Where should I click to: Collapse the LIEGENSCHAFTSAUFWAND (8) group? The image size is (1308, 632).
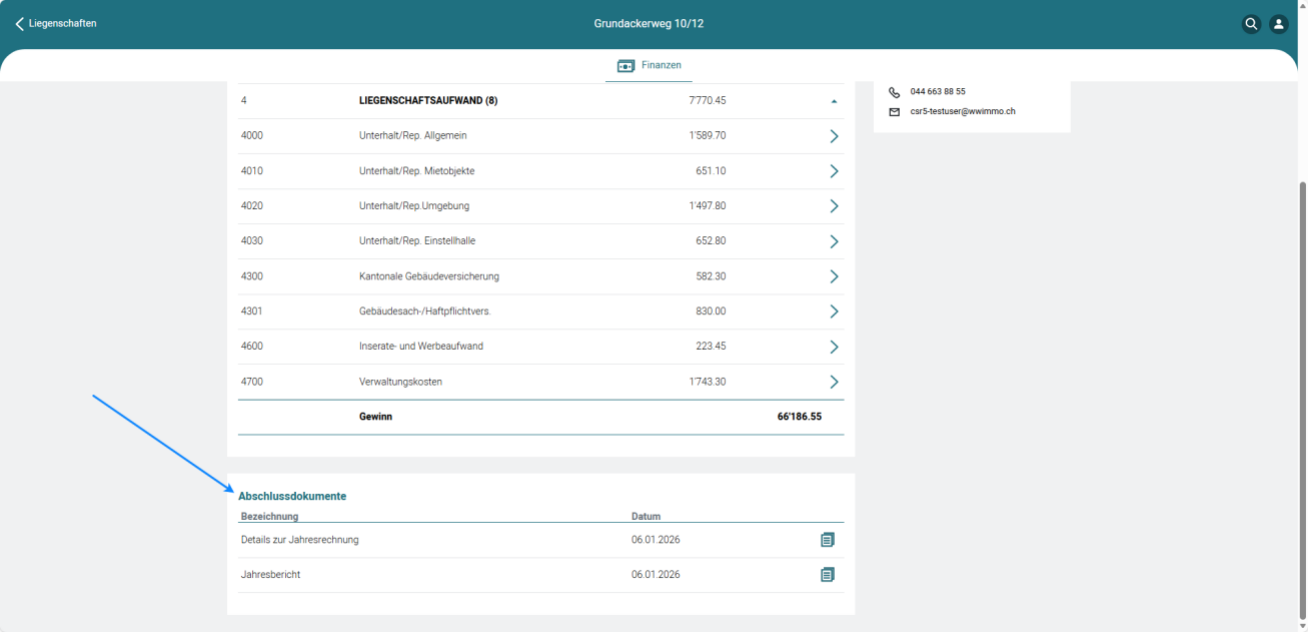pos(834,101)
